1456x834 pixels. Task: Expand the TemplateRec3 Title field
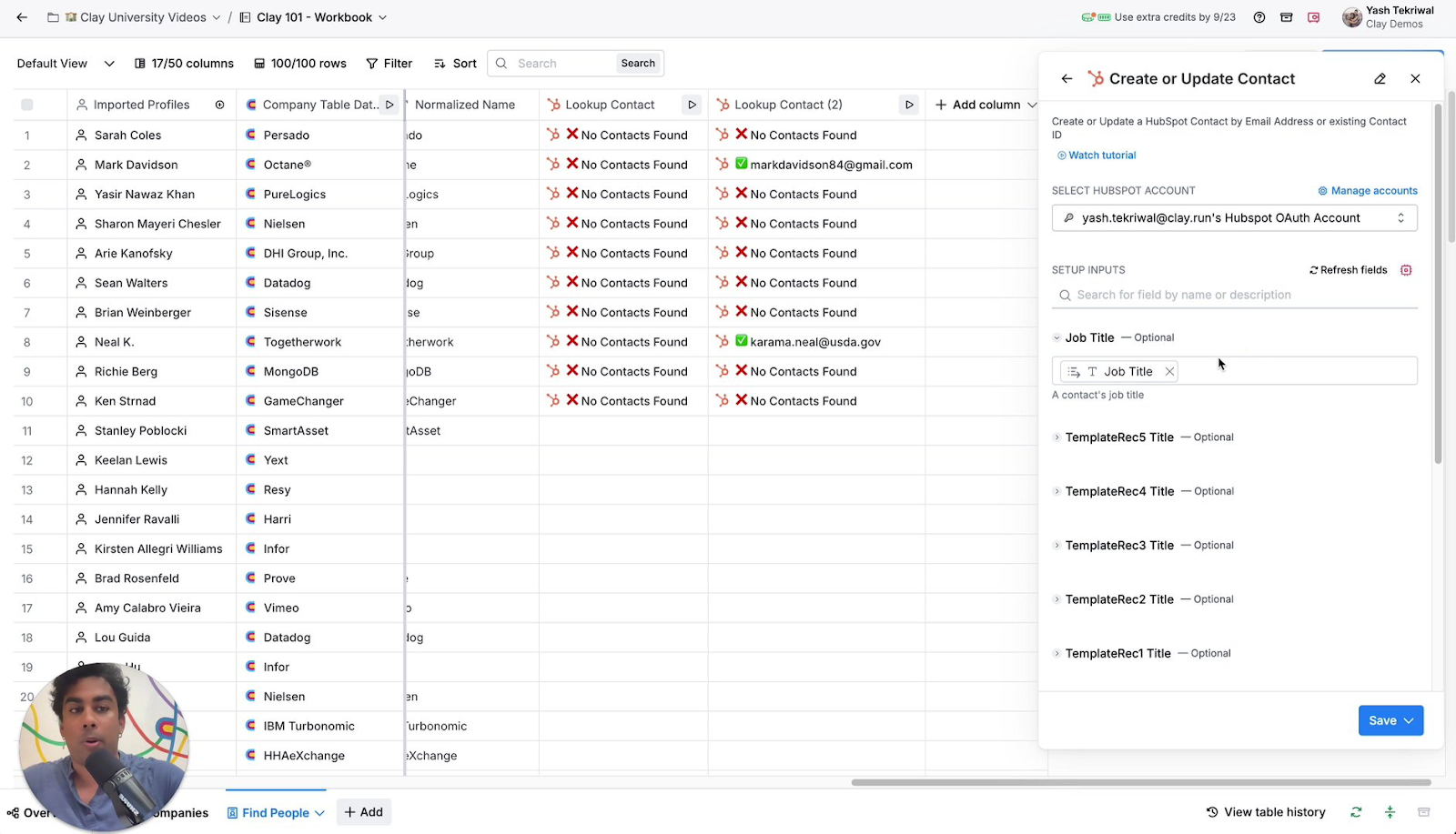click(x=1057, y=546)
